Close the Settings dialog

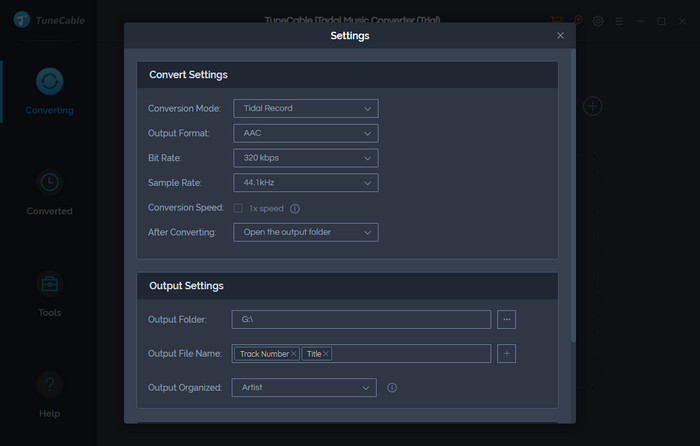point(560,36)
